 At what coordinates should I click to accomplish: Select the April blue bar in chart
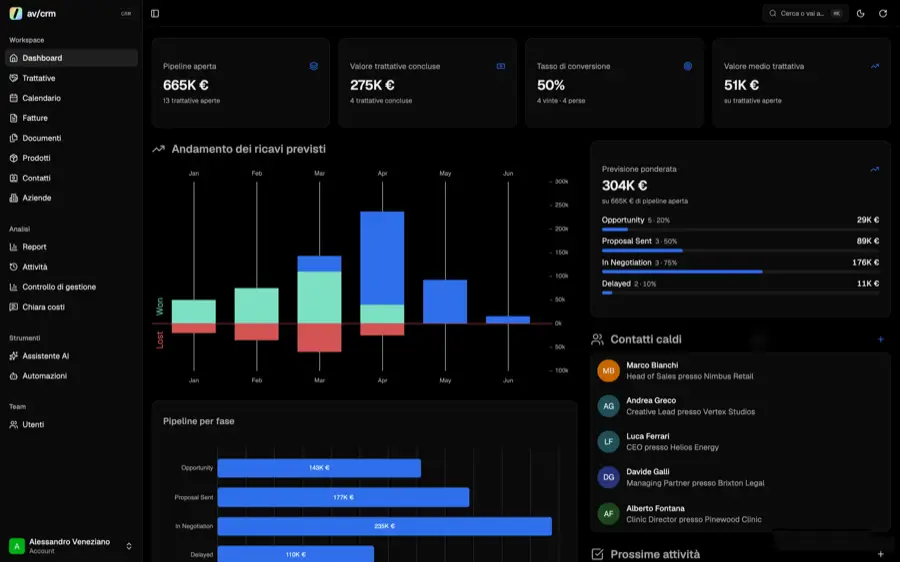click(x=382, y=258)
